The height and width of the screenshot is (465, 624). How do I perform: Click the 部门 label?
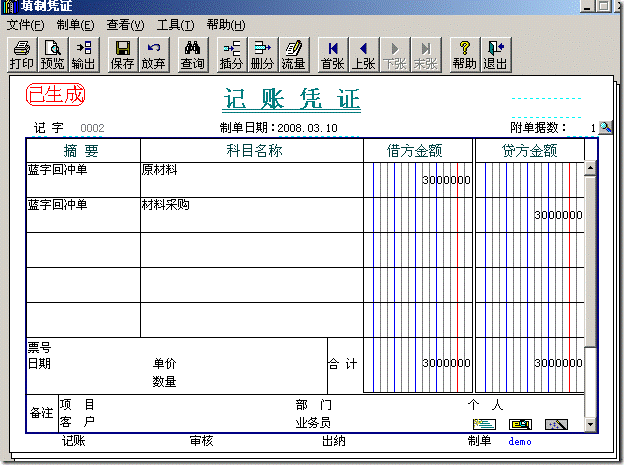coord(314,405)
